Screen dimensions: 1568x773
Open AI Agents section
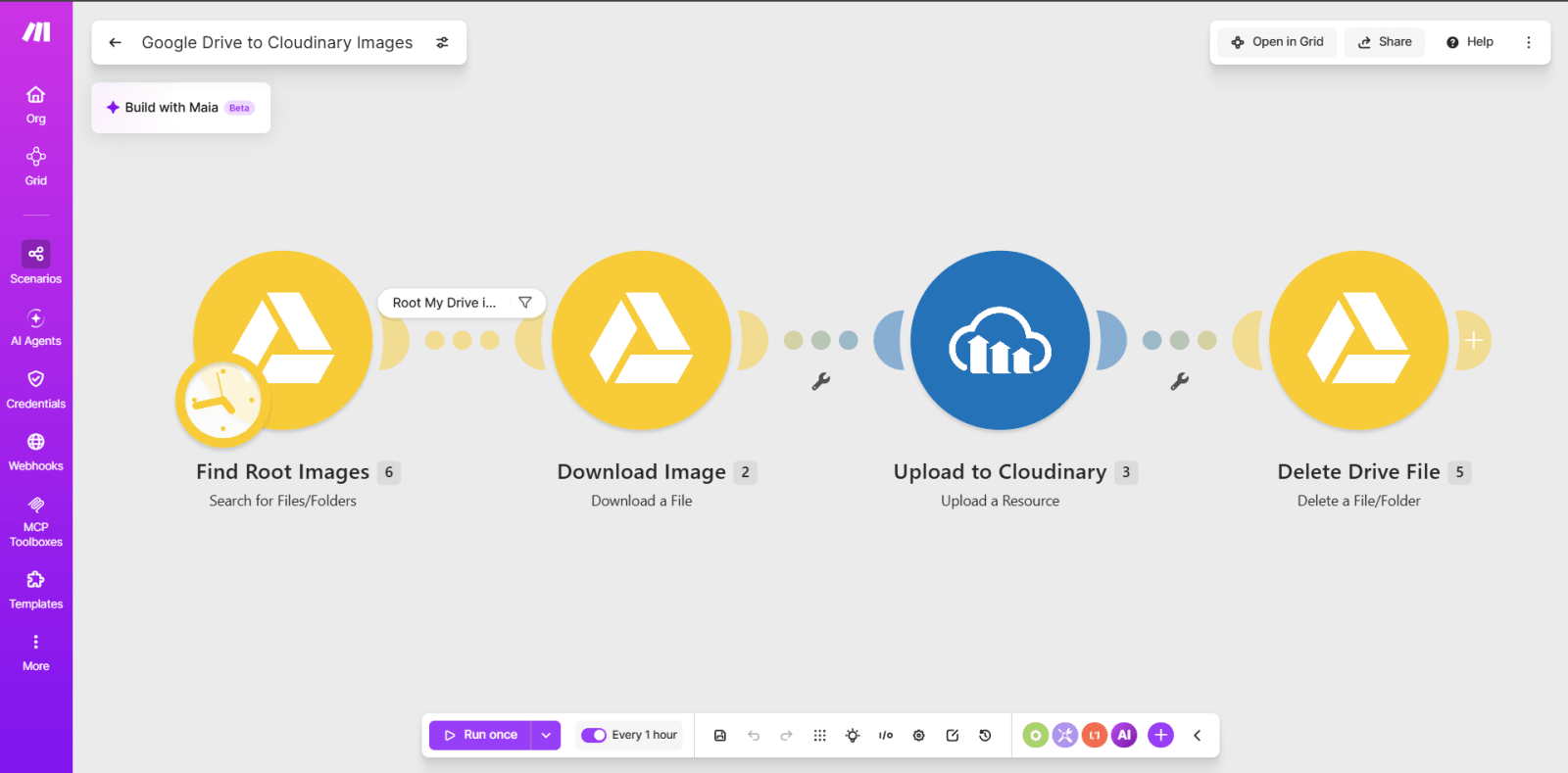(x=36, y=327)
